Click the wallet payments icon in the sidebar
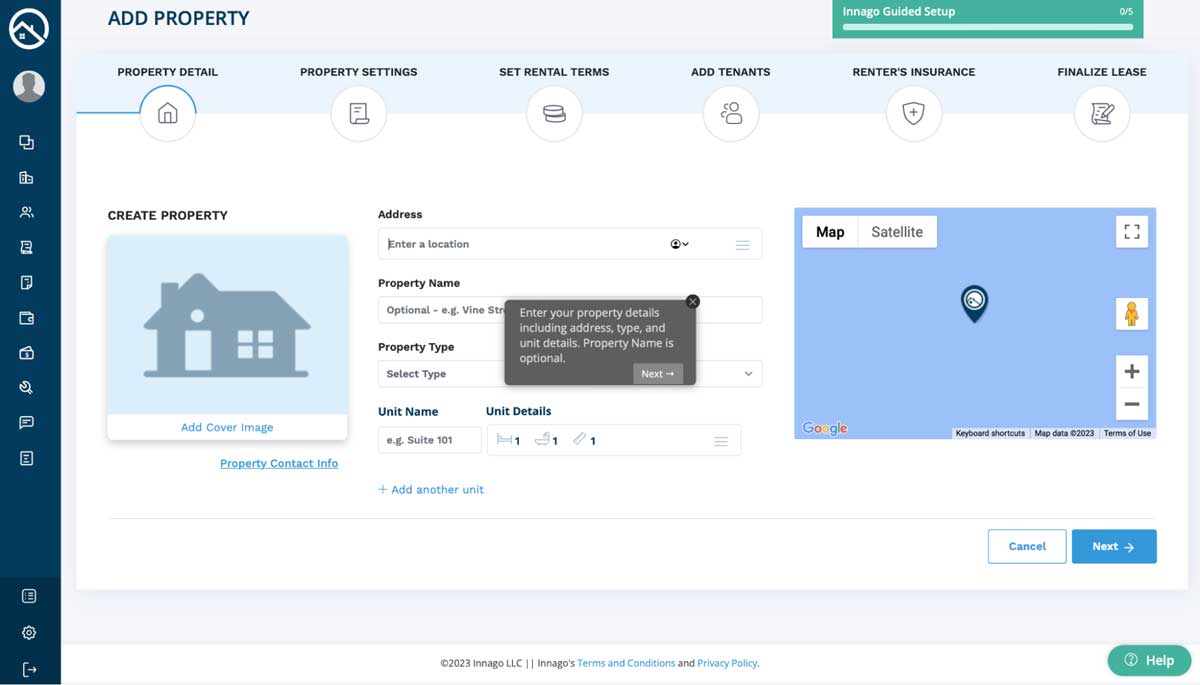The height and width of the screenshot is (685, 1200). 30,317
